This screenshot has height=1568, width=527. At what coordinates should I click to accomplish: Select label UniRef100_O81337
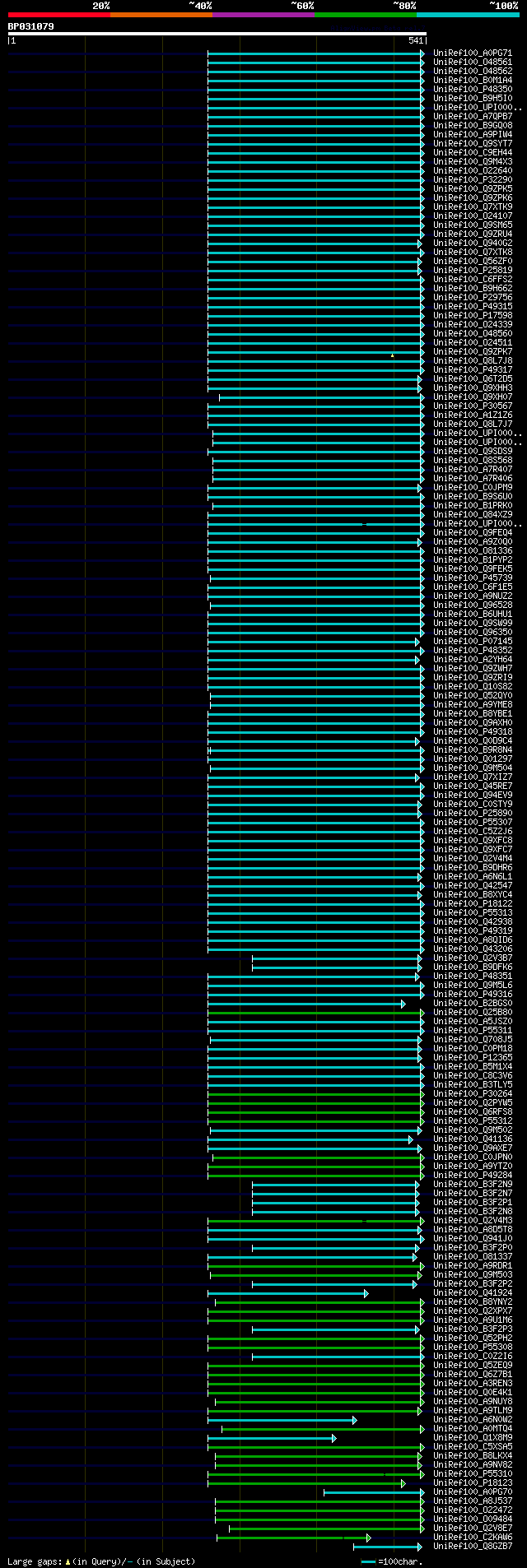click(x=473, y=1257)
